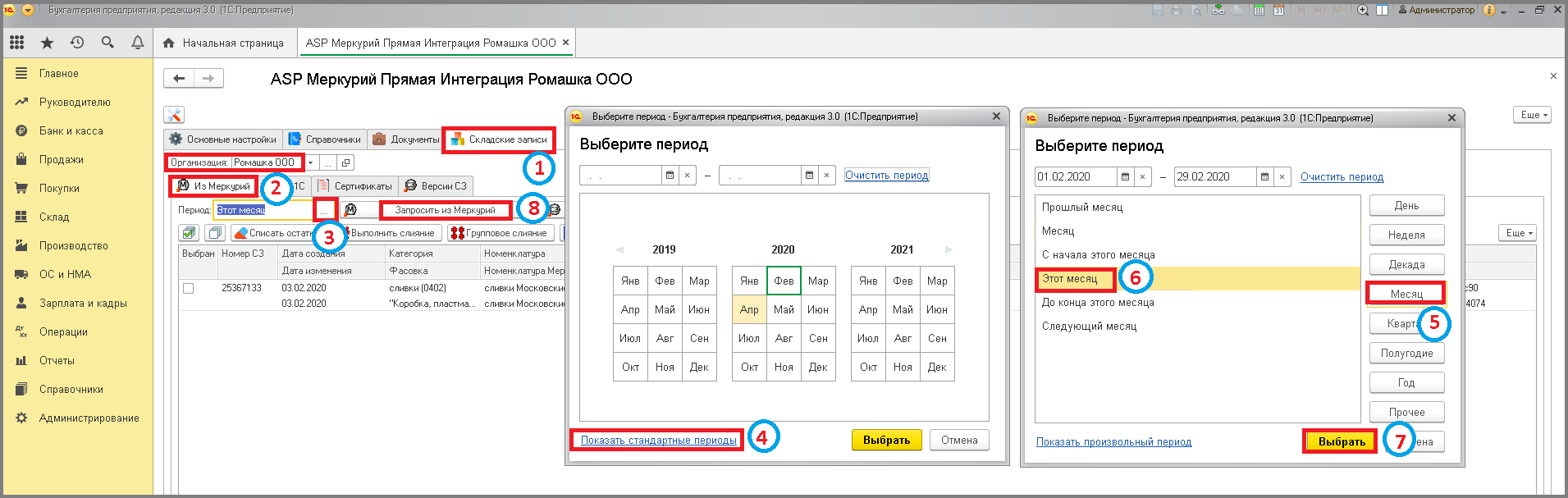
Task: Click the Групповое слияние button
Action: point(500,233)
